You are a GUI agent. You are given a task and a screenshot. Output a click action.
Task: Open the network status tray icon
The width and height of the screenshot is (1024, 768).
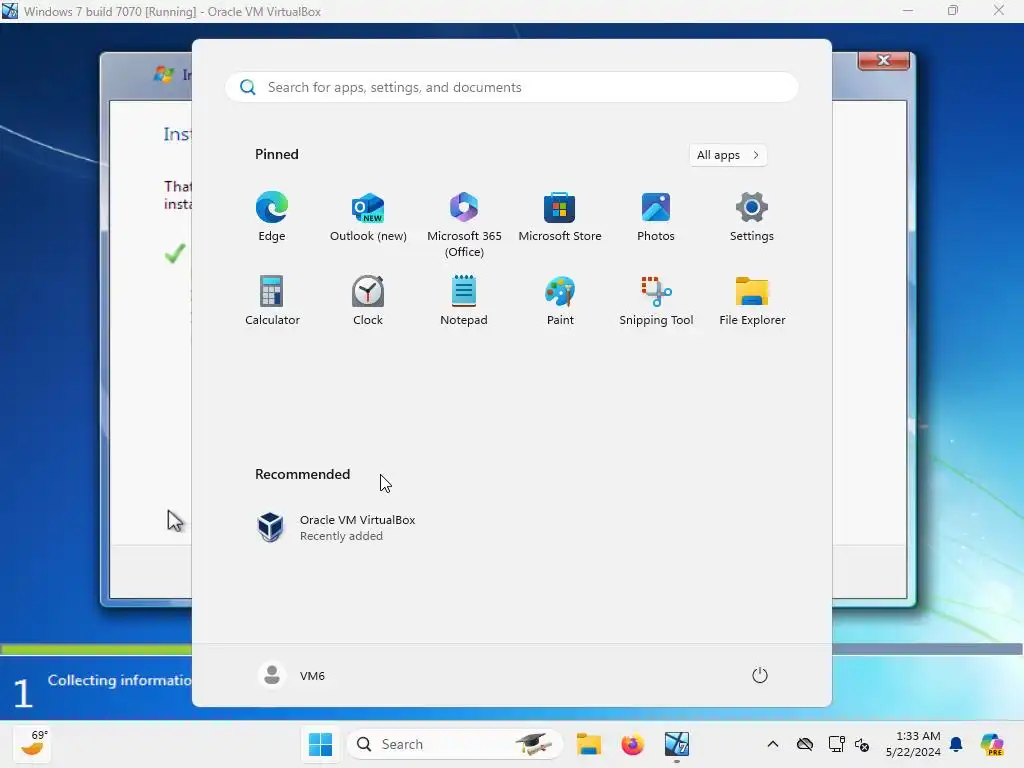pyautogui.click(x=837, y=744)
